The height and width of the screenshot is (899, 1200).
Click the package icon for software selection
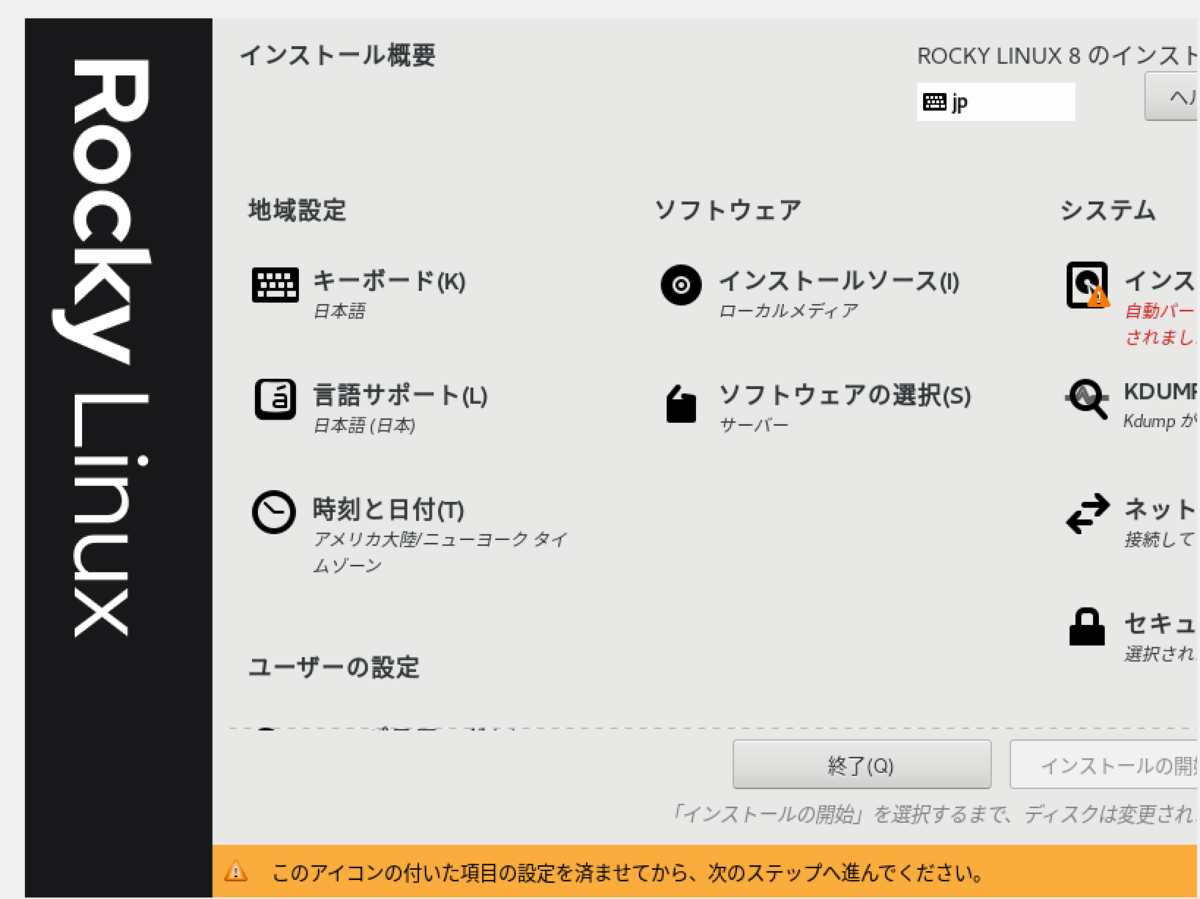(681, 403)
